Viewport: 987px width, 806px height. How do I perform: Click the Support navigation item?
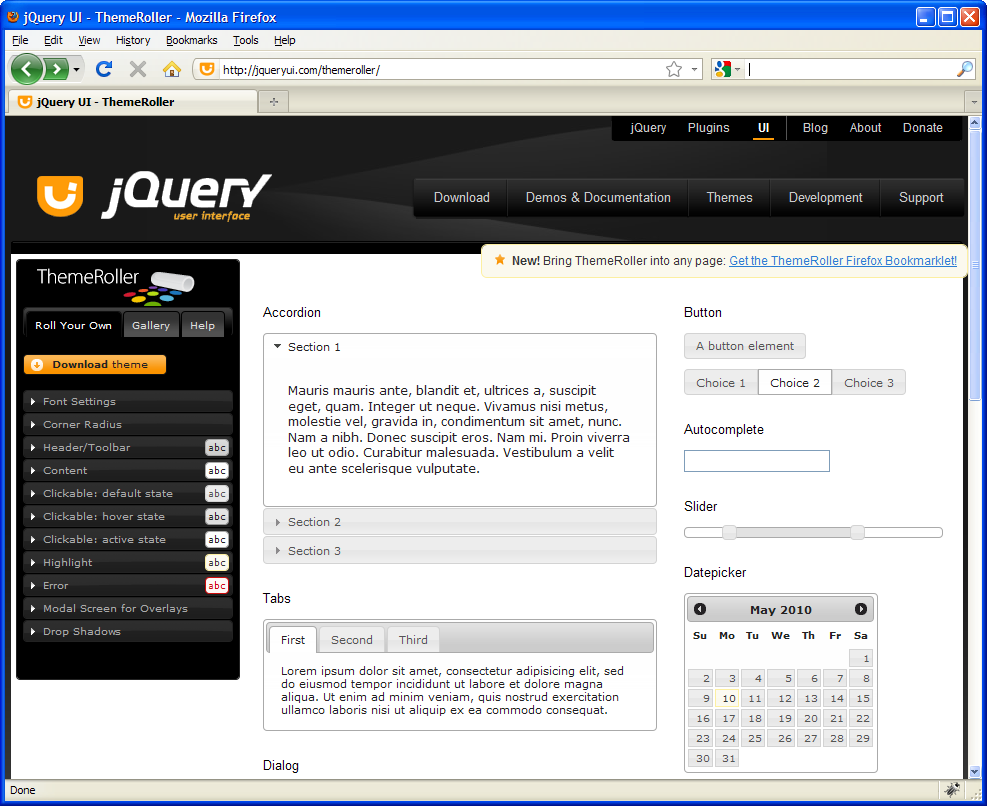click(921, 198)
